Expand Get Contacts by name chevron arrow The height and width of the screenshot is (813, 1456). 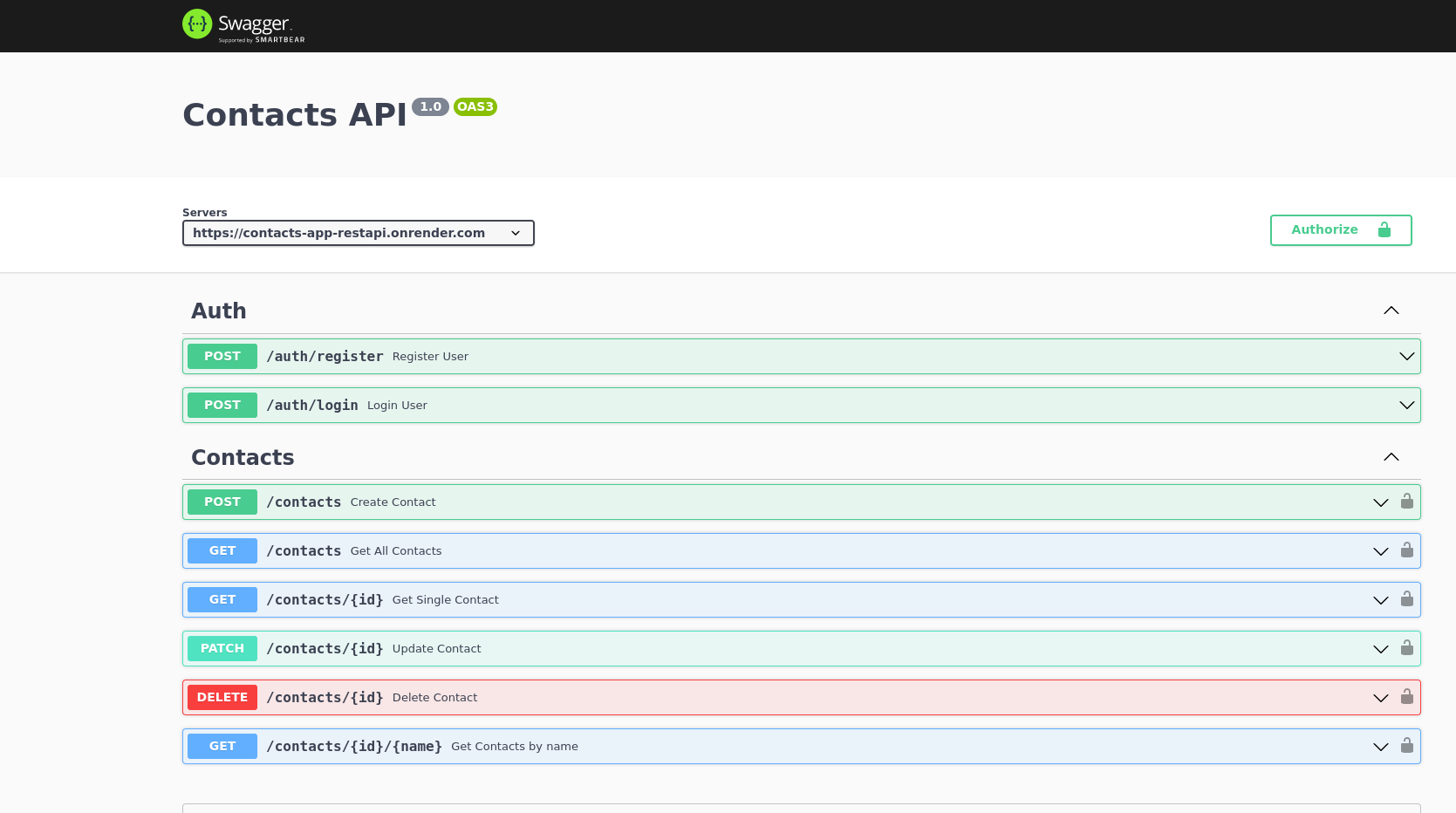click(x=1380, y=747)
